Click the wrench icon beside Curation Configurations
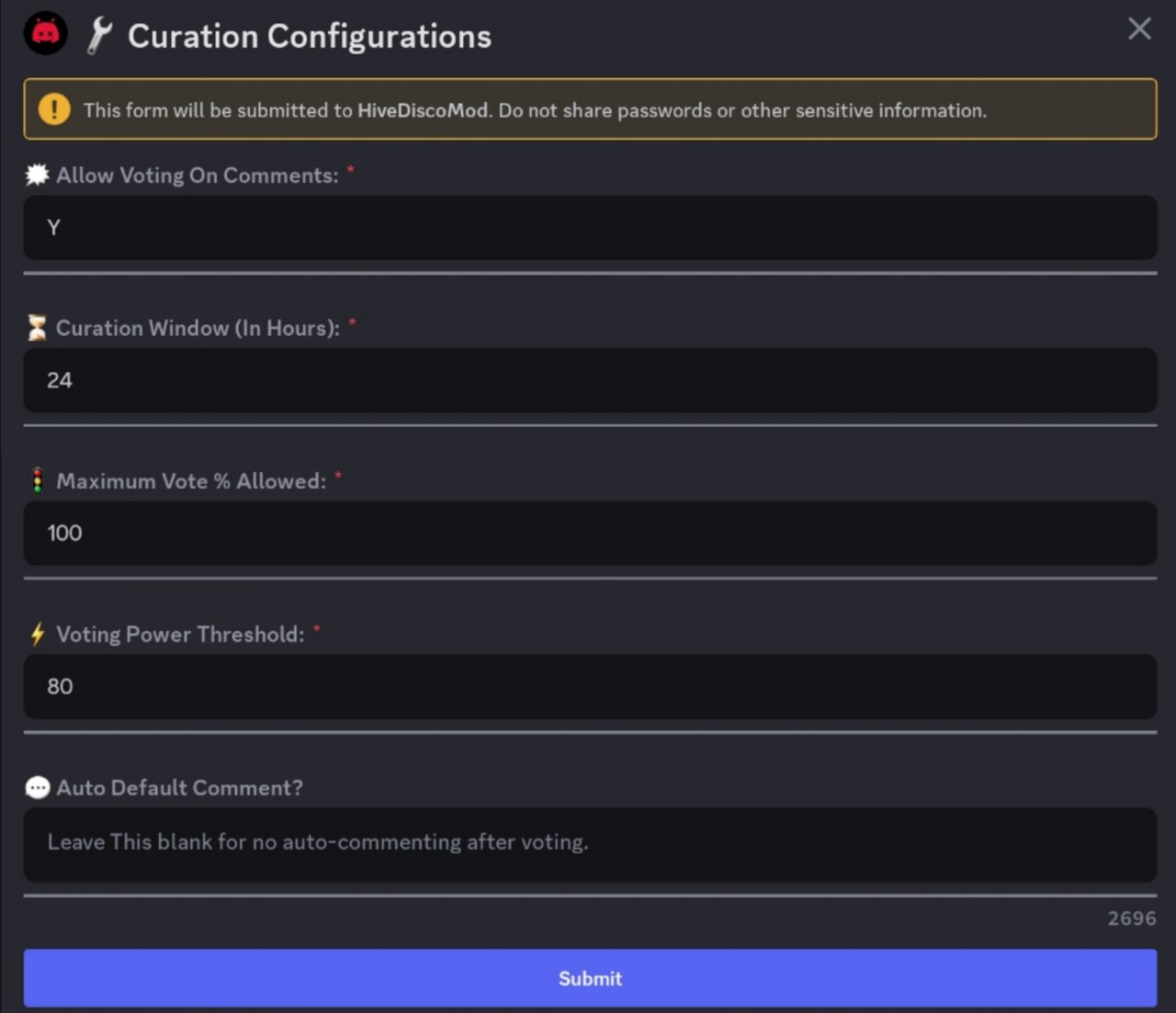 tap(99, 36)
